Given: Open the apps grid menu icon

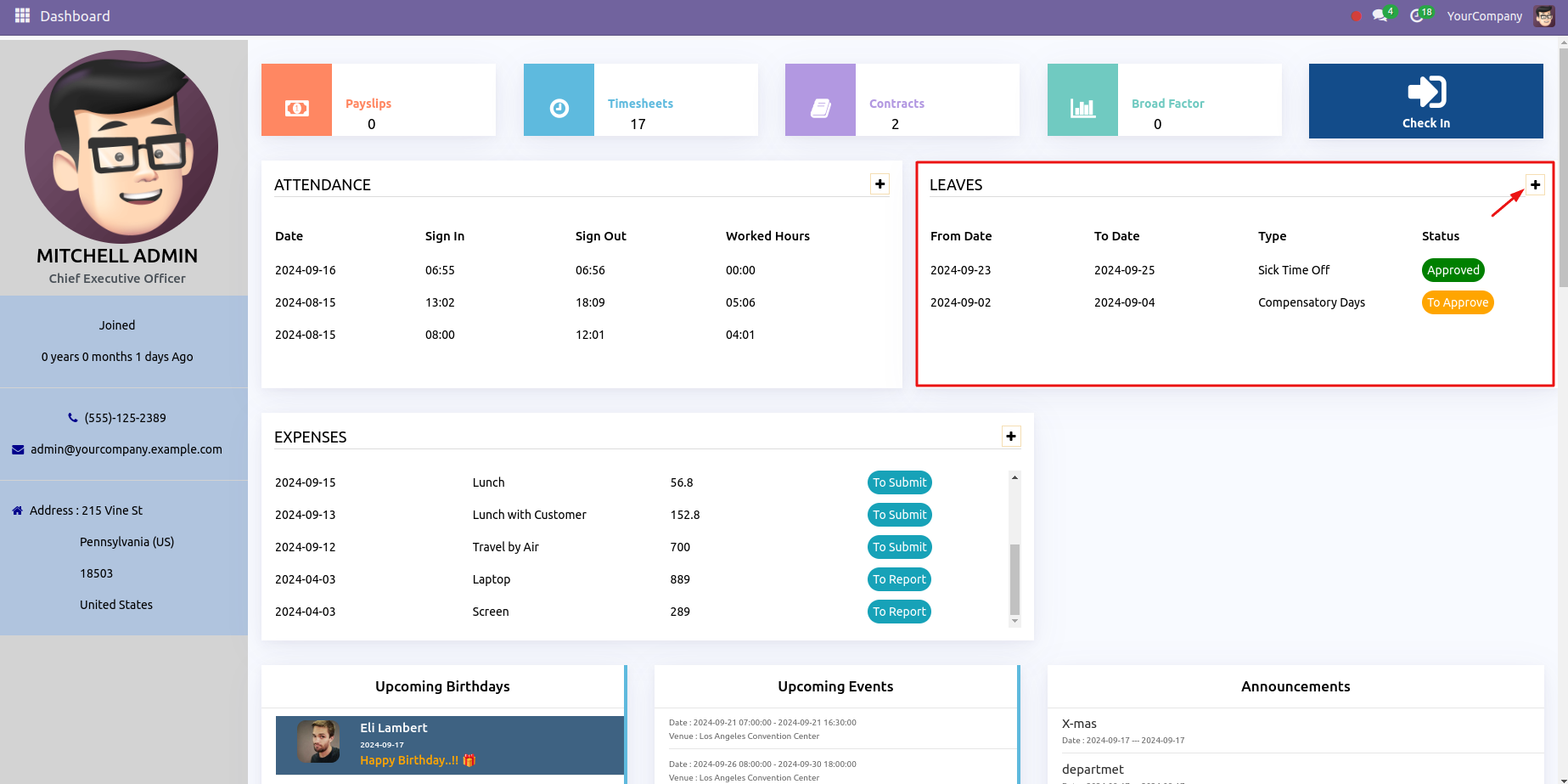Looking at the screenshot, I should point(22,16).
